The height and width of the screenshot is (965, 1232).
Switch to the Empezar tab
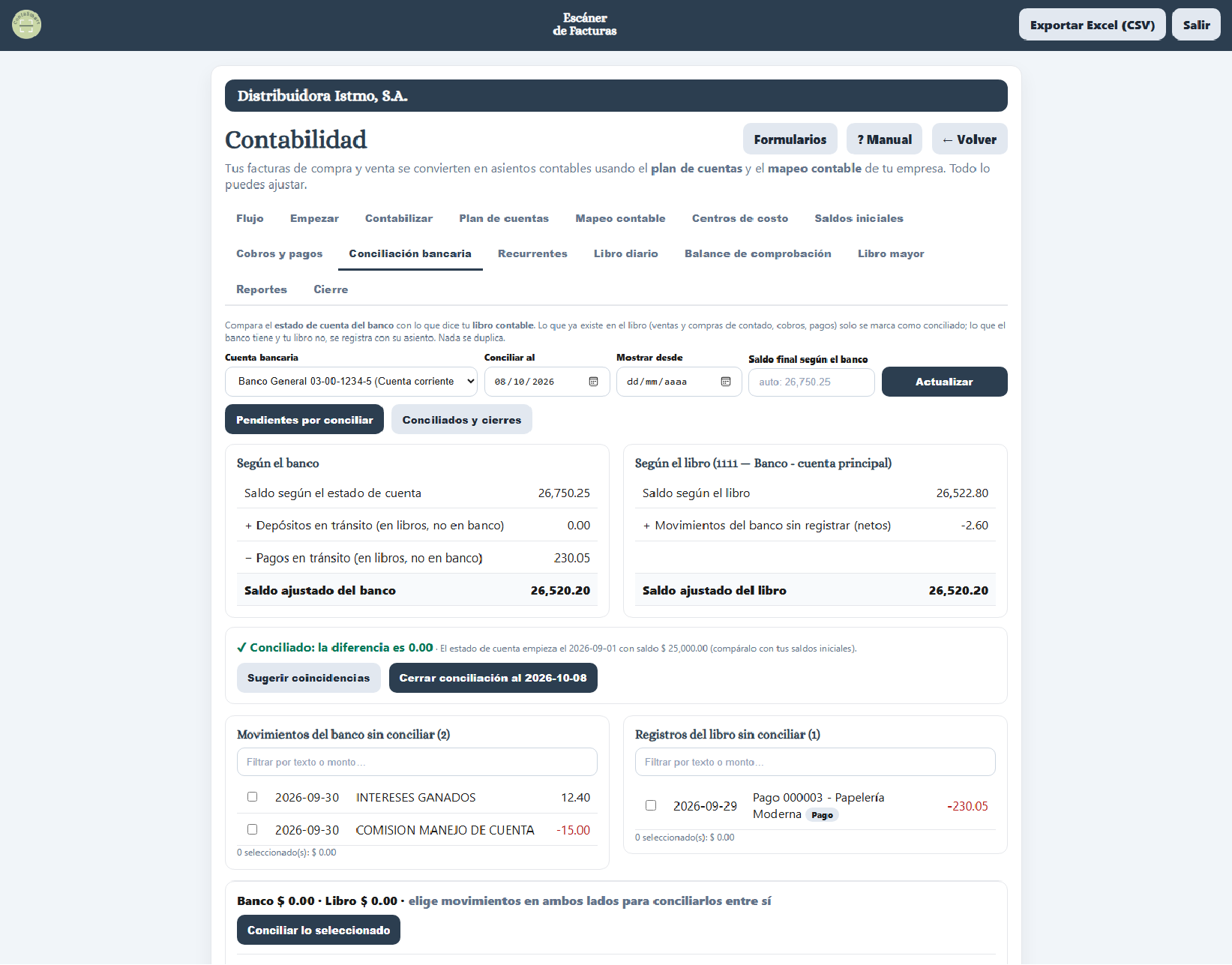(x=314, y=218)
